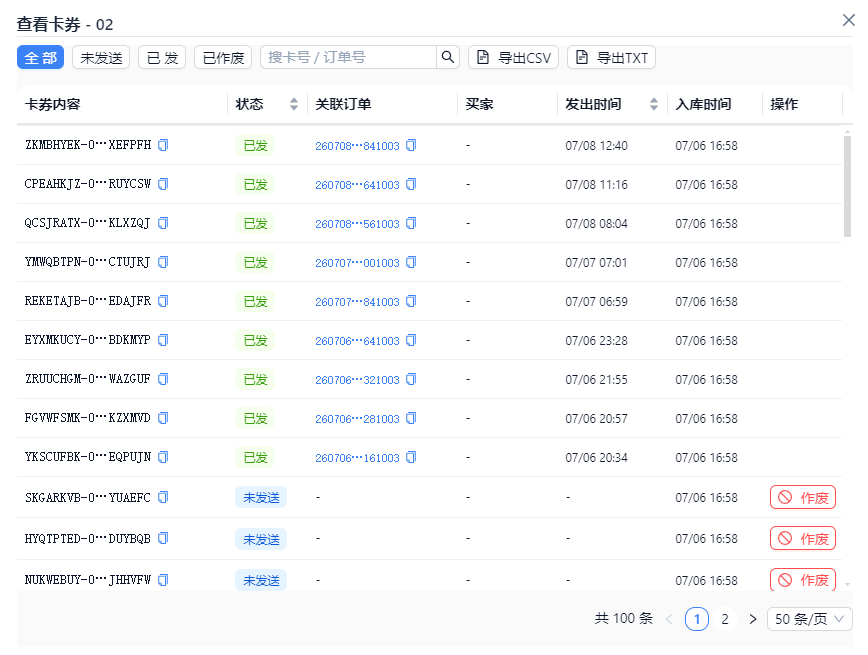
Task: Copy card code FGVWFSMK-0…KZXMVD
Action: 163,418
